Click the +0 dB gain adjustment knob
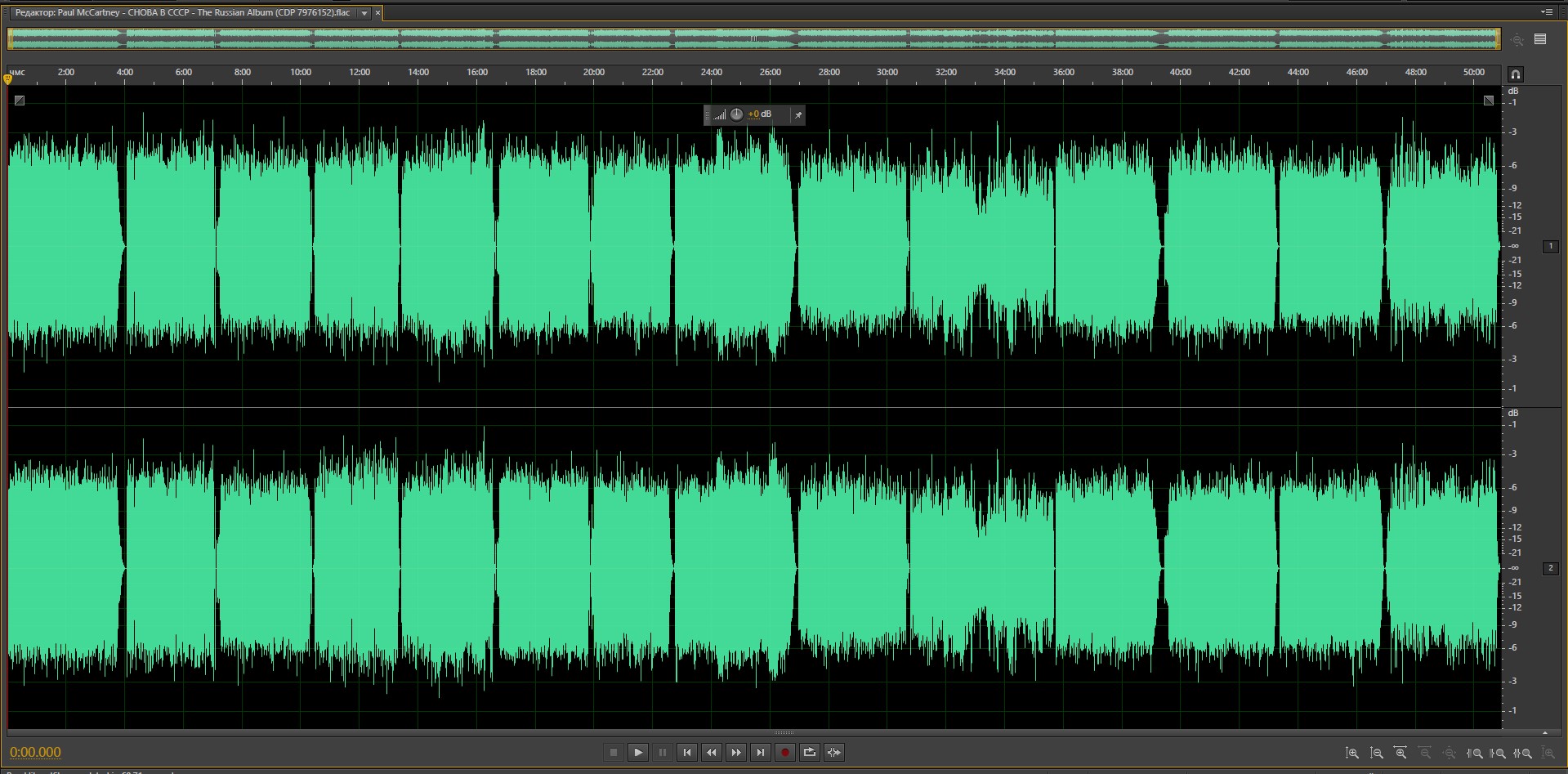1568x774 pixels. [736, 114]
